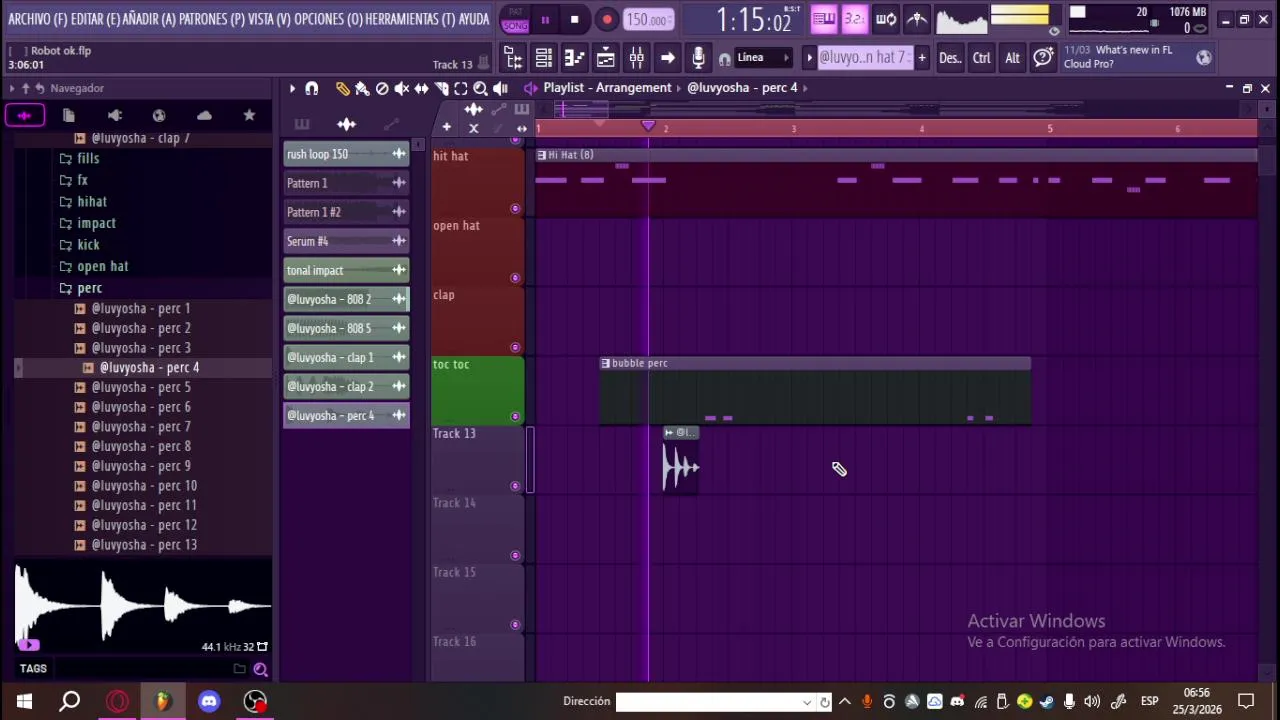Select the pencil draw tool in playlist

(x=343, y=88)
